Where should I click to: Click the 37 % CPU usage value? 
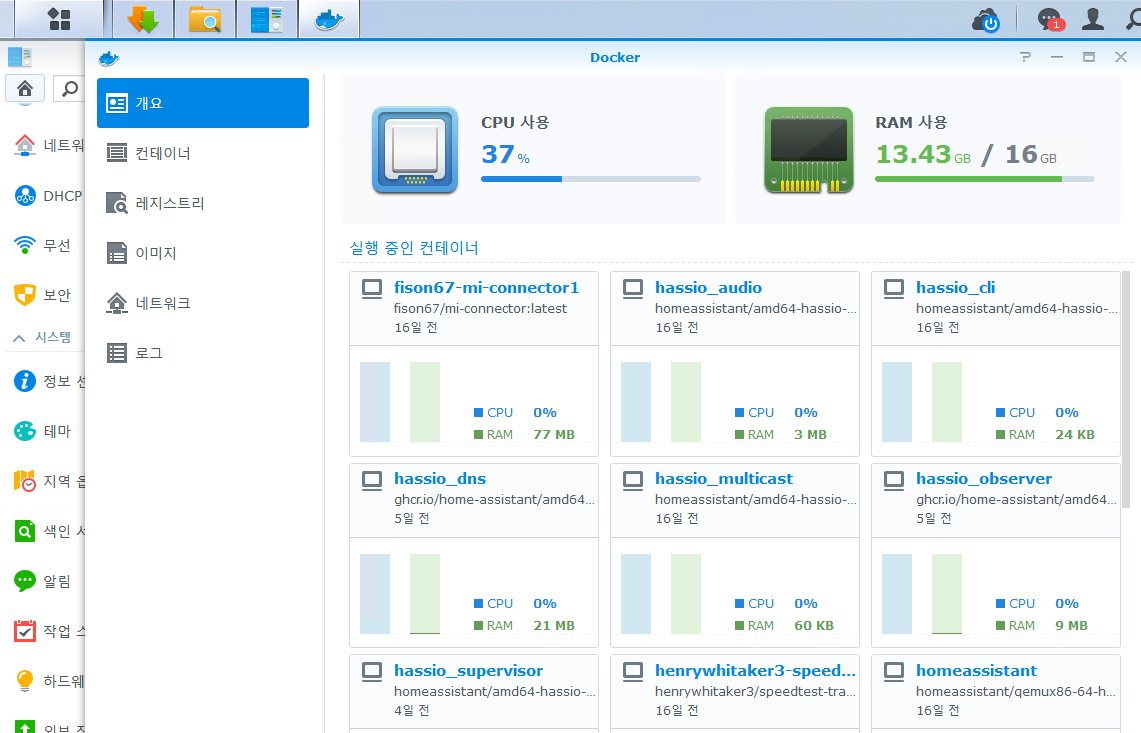[505, 154]
